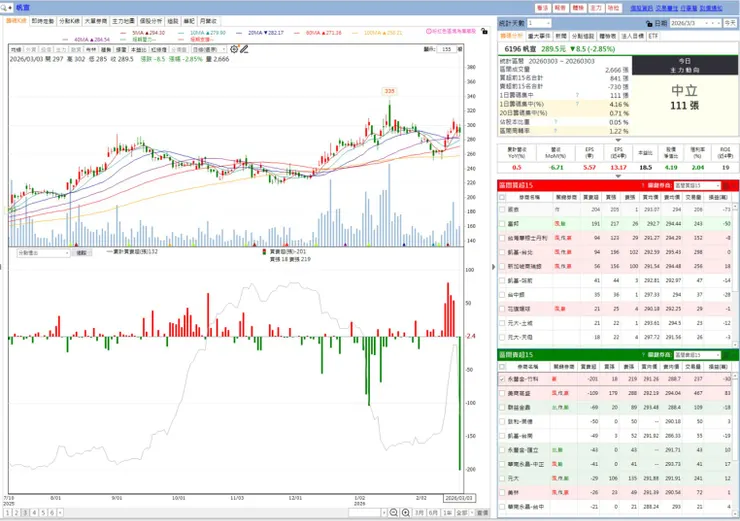Open the 重大事件 tab
The image size is (740, 521).
(539, 36)
